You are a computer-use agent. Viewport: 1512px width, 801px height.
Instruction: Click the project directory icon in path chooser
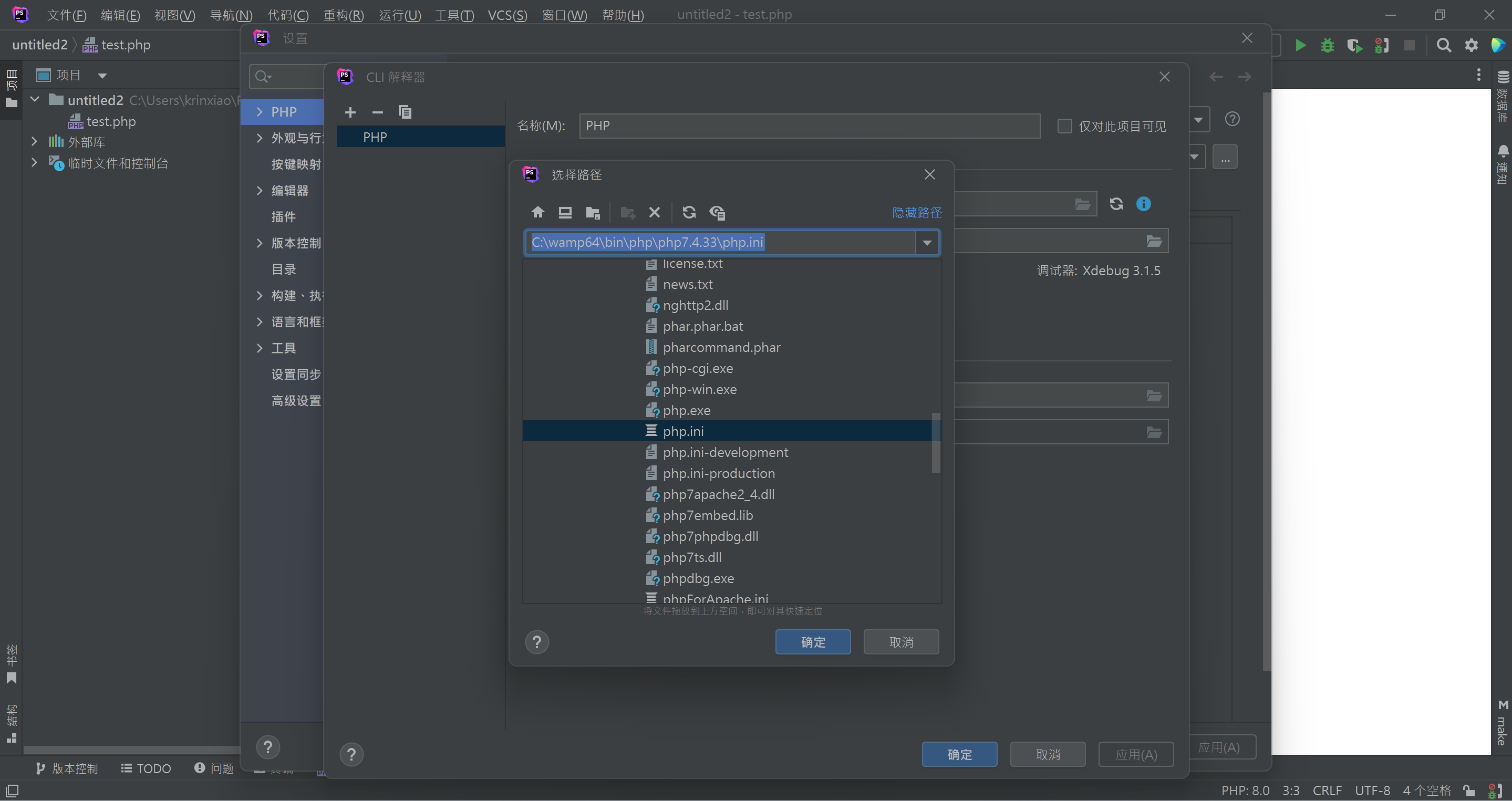coord(593,212)
